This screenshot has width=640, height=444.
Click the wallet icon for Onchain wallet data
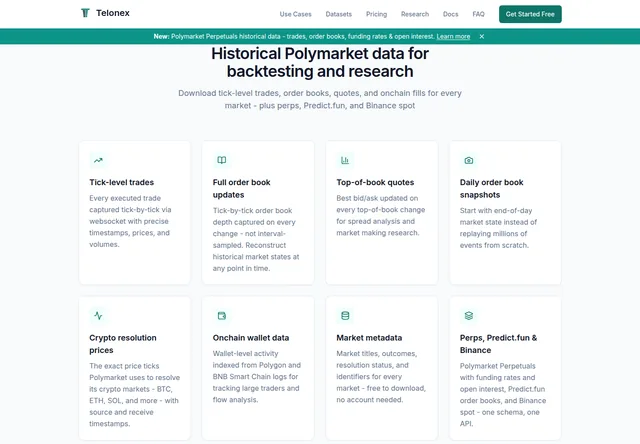point(222,316)
